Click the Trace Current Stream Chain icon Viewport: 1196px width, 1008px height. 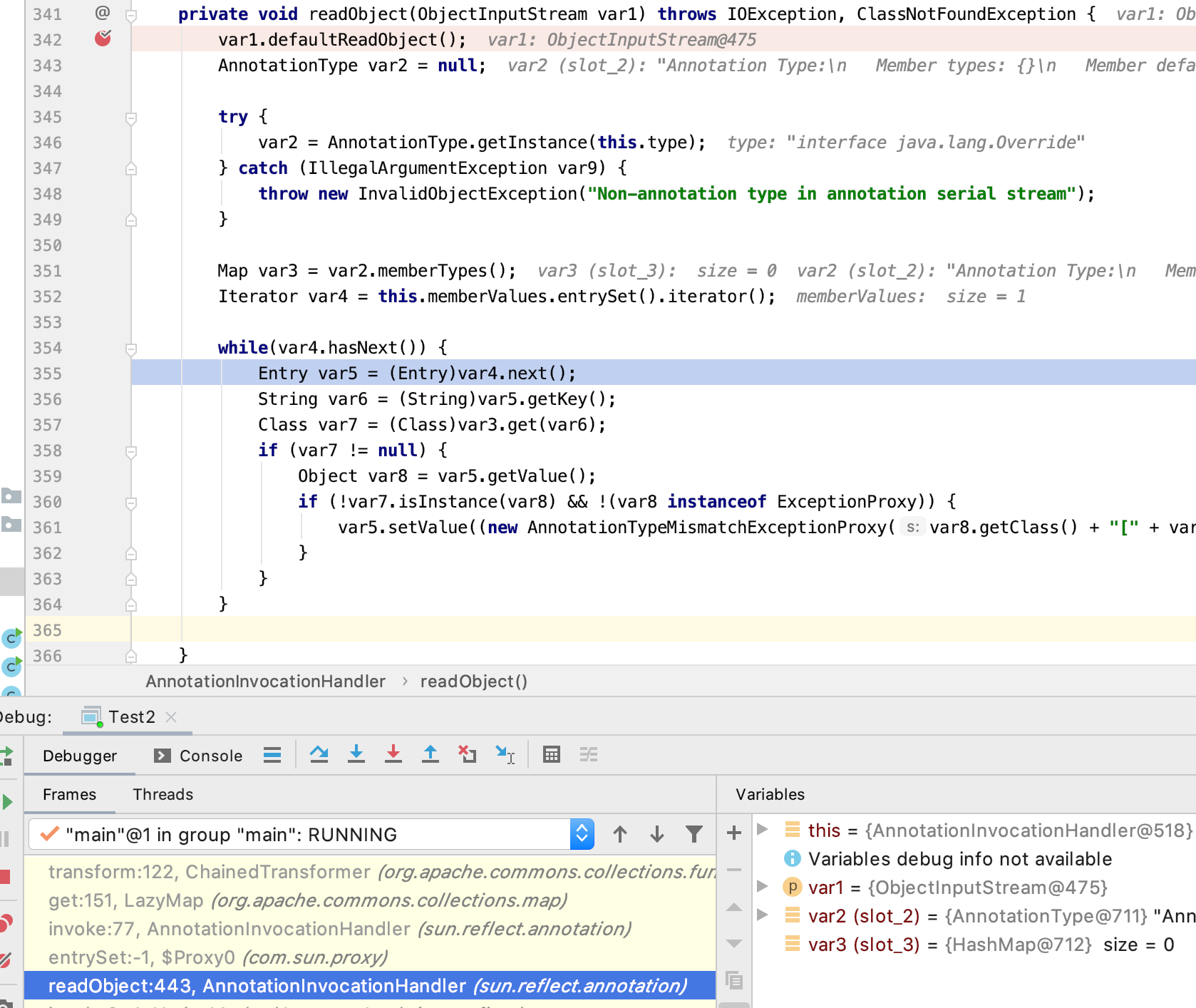[589, 754]
